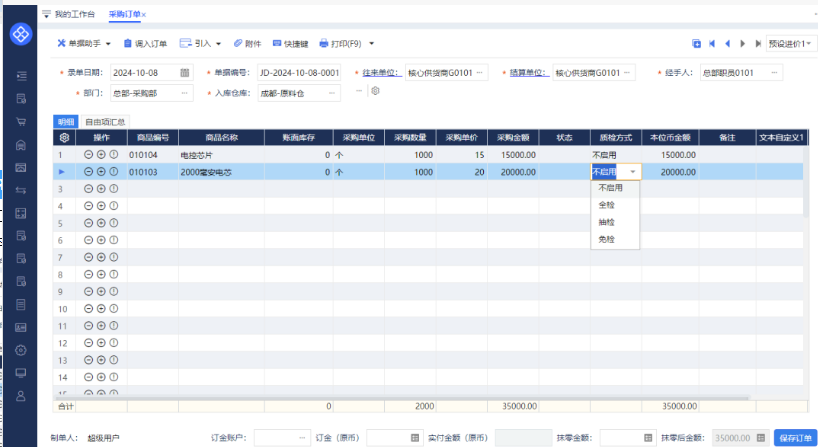Choose 抽检 in dropdown list
Image resolution: width=818 pixels, height=447 pixels.
(615, 222)
